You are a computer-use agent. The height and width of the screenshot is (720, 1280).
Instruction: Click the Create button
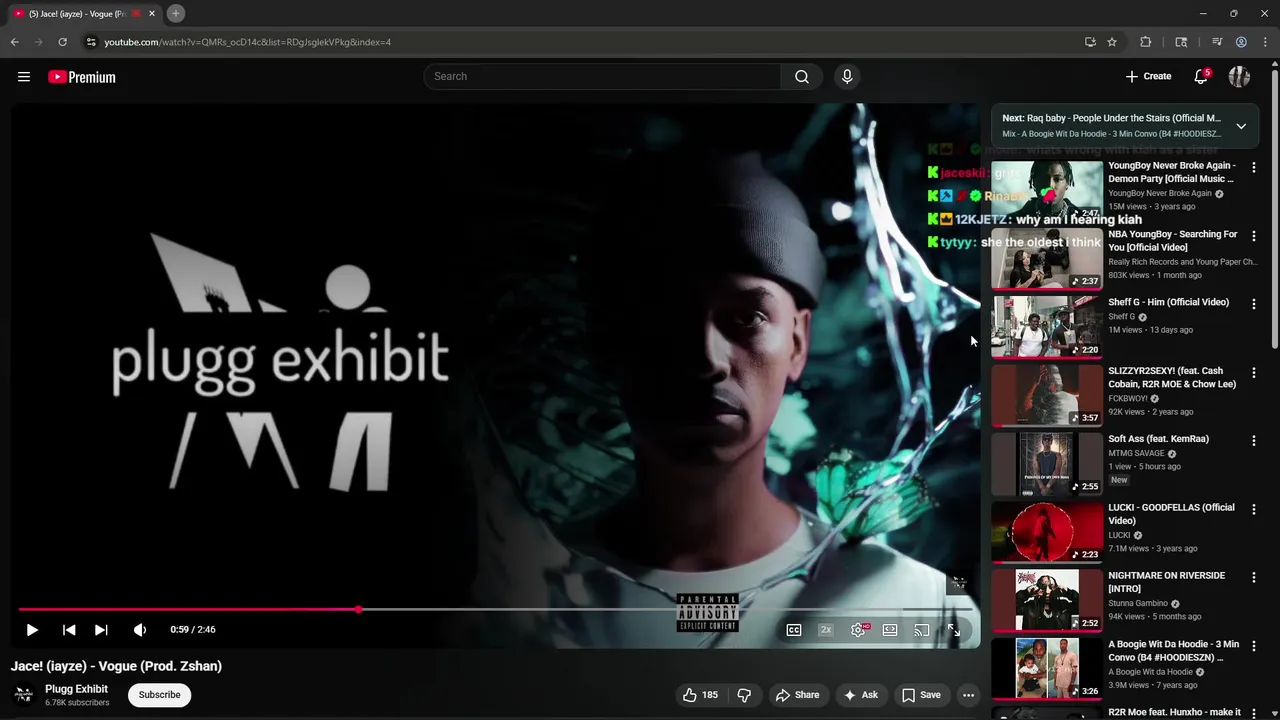pyautogui.click(x=1148, y=77)
